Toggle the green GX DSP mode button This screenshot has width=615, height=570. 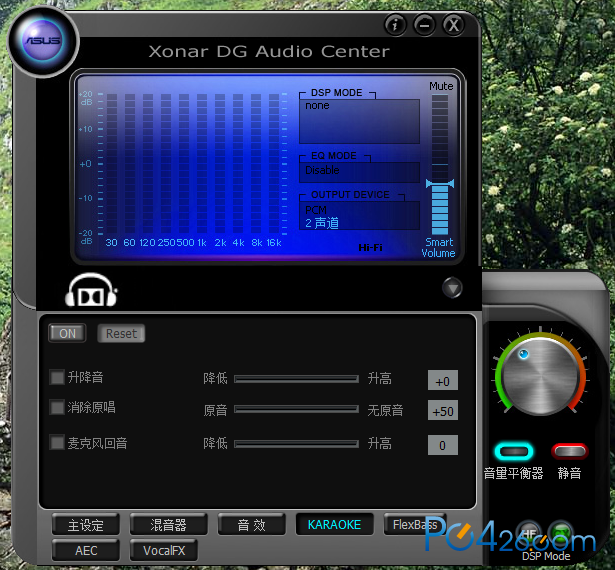coord(561,532)
